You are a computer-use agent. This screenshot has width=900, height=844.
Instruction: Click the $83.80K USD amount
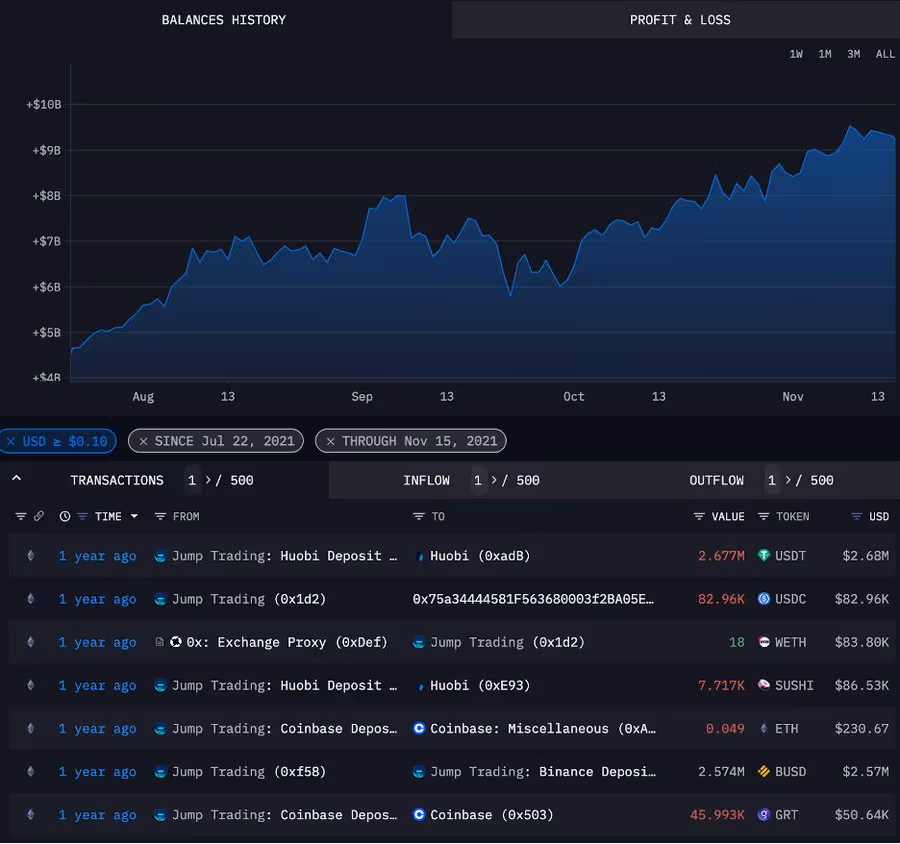click(x=862, y=642)
